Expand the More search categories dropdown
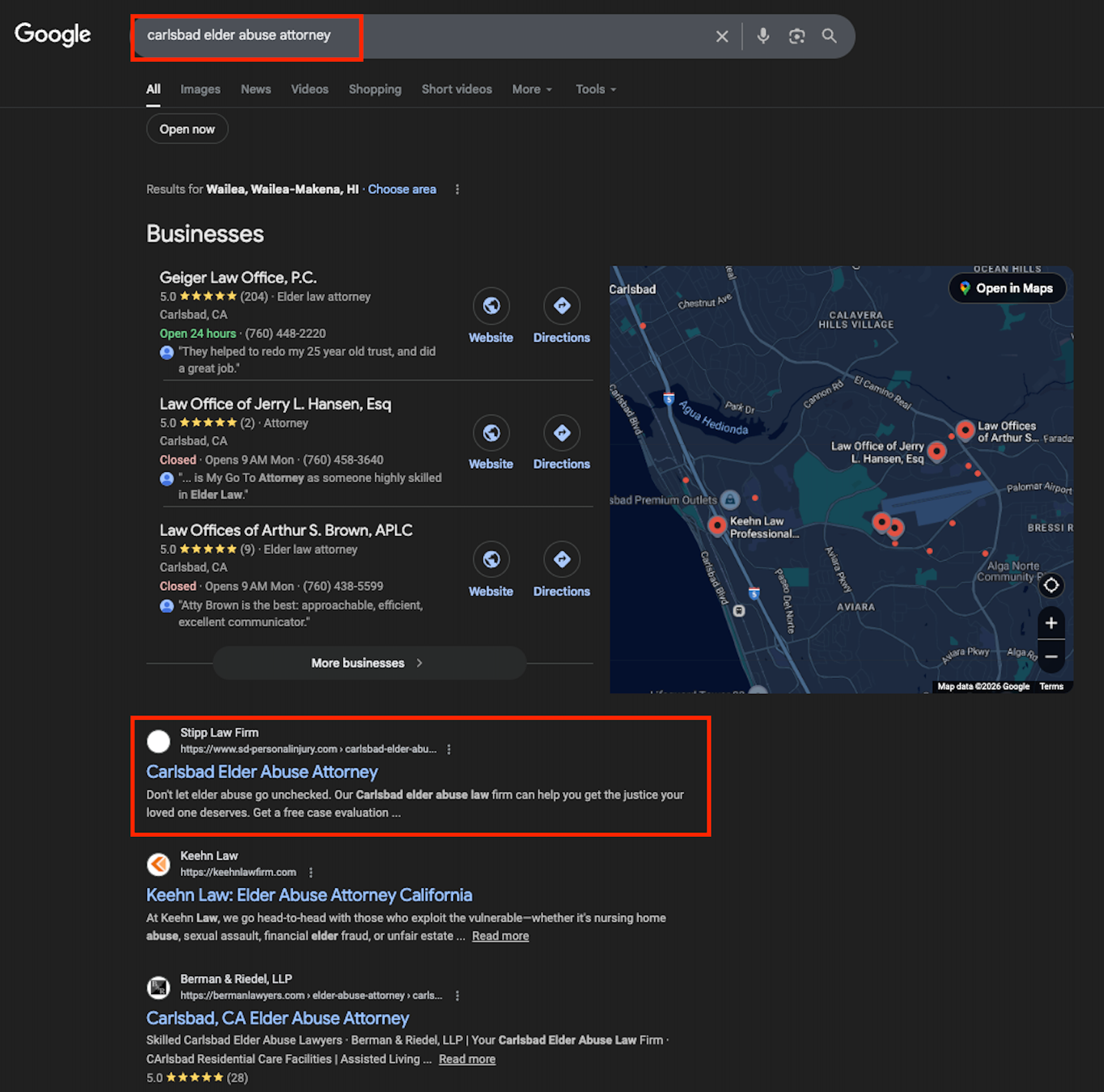Viewport: 1104px width, 1092px height. [x=532, y=89]
